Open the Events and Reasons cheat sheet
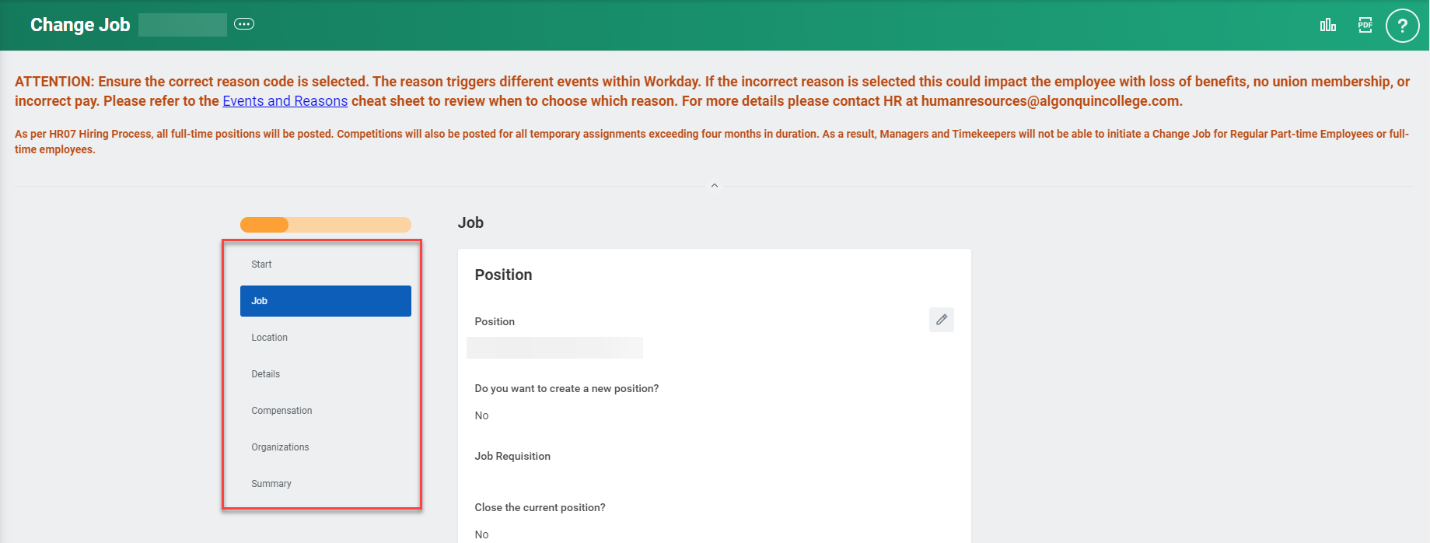Image resolution: width=1430 pixels, height=543 pixels. coord(285,101)
